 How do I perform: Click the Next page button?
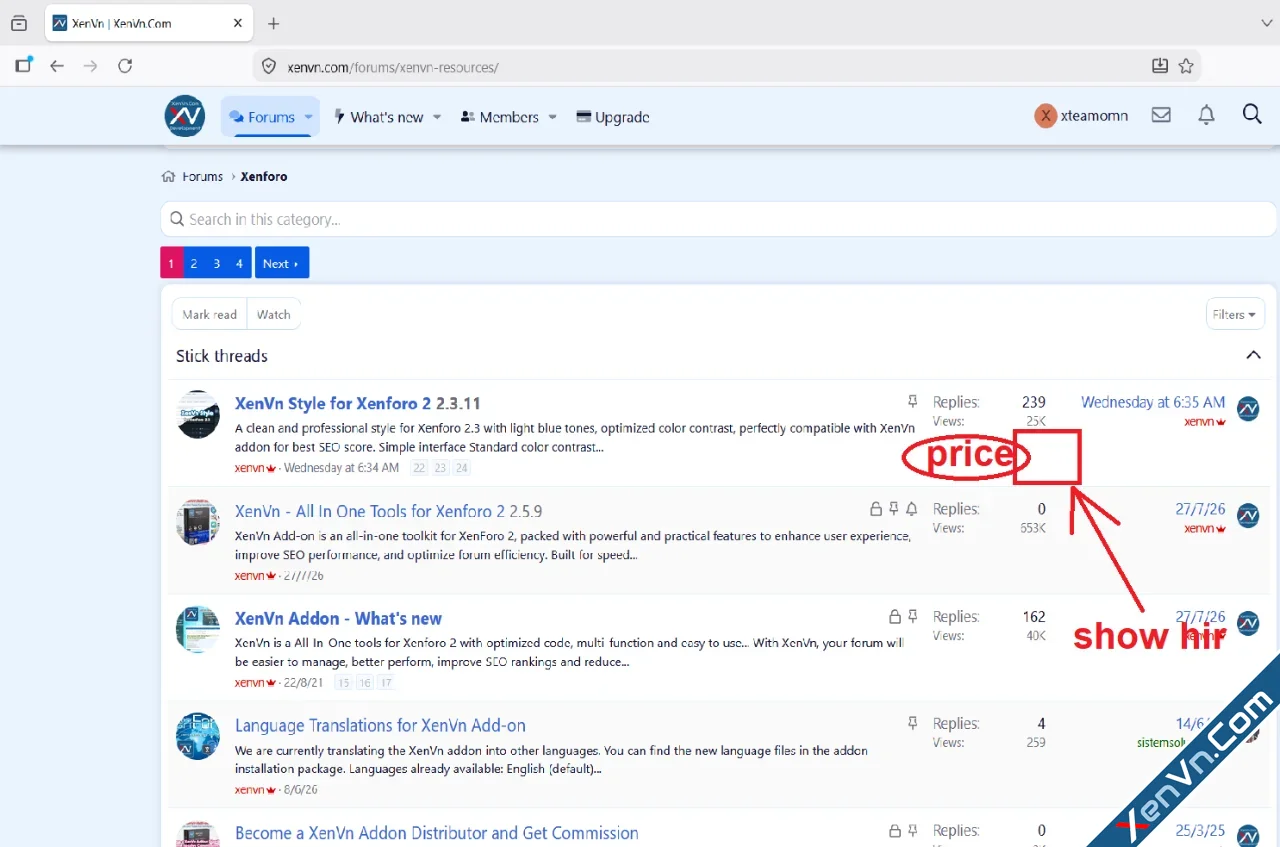point(282,263)
